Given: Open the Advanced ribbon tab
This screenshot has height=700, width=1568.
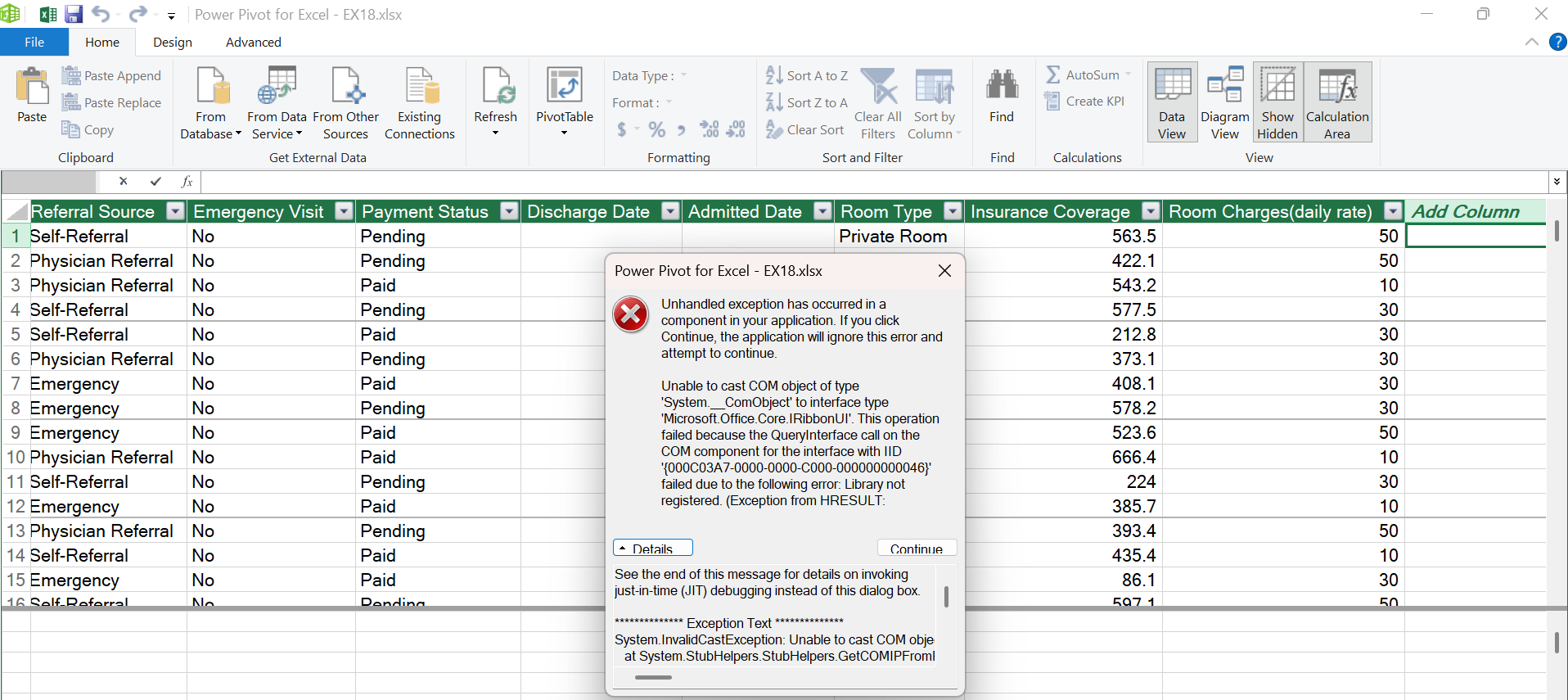Looking at the screenshot, I should pos(253,43).
